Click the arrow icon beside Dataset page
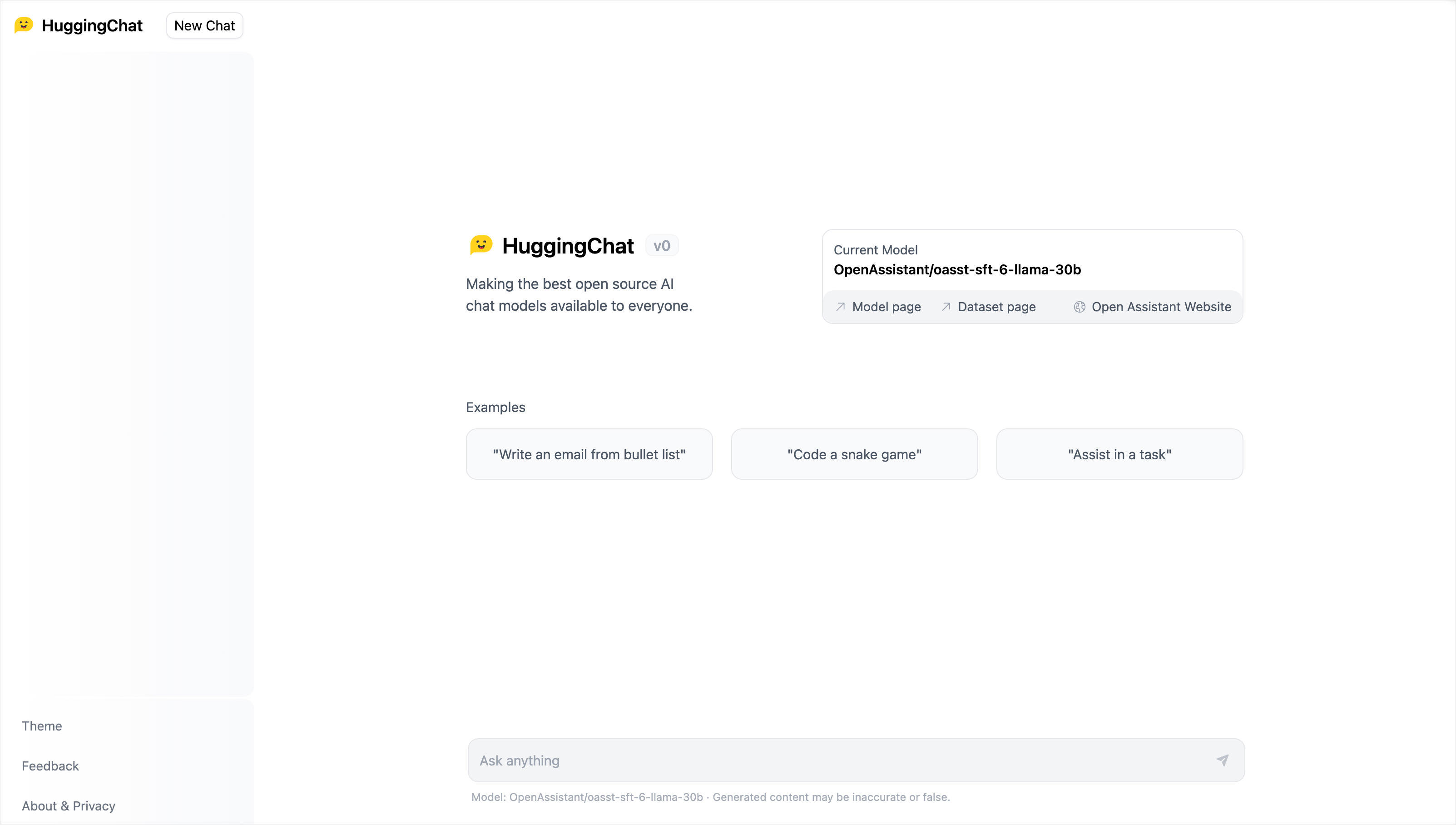Image resolution: width=1456 pixels, height=825 pixels. 946,307
